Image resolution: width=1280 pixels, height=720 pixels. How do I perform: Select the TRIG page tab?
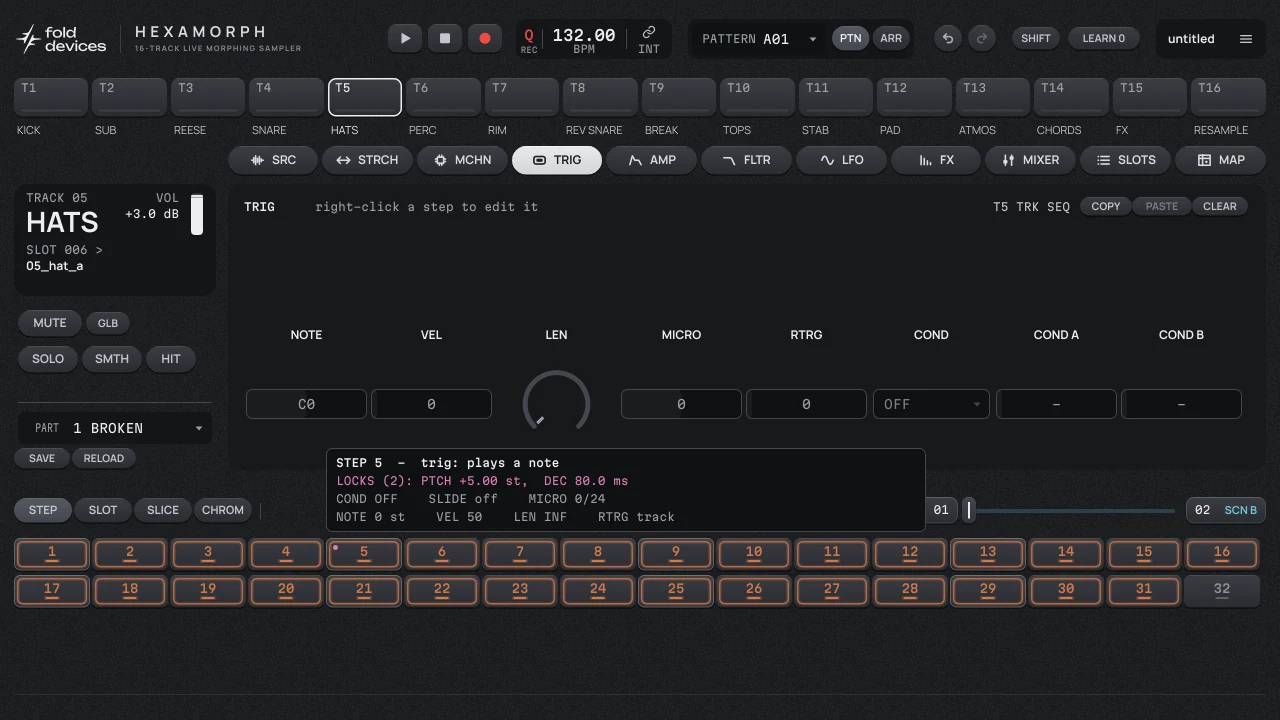(557, 160)
